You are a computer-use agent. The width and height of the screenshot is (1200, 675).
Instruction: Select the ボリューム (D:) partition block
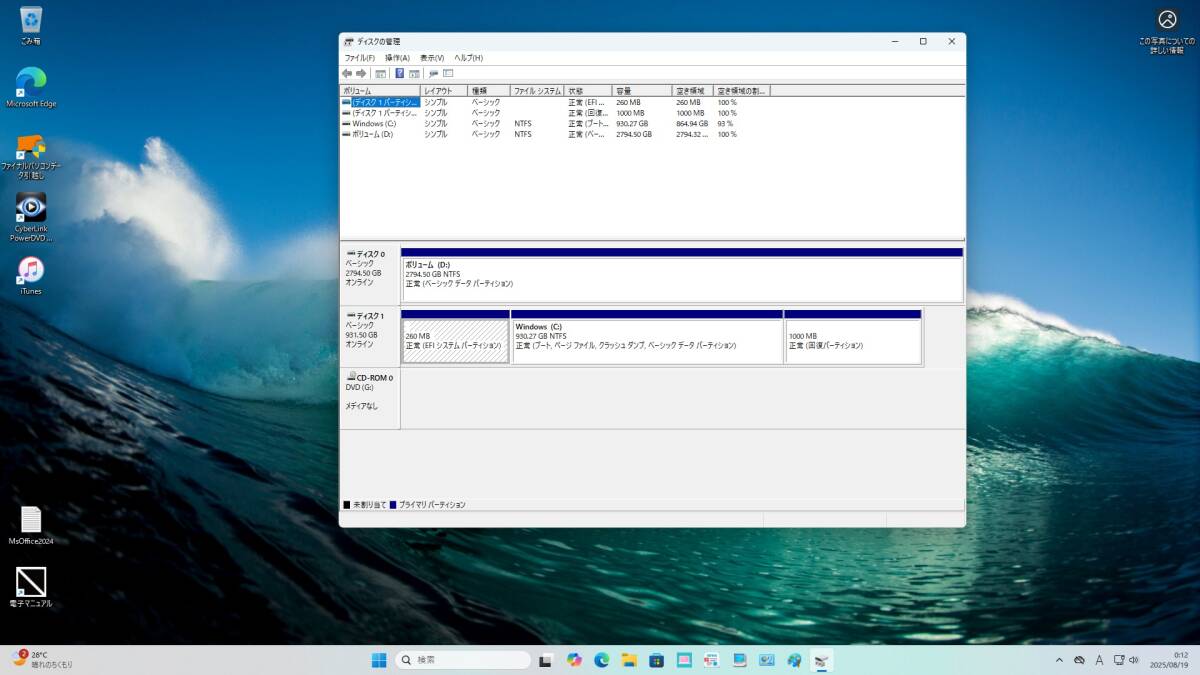pos(682,279)
